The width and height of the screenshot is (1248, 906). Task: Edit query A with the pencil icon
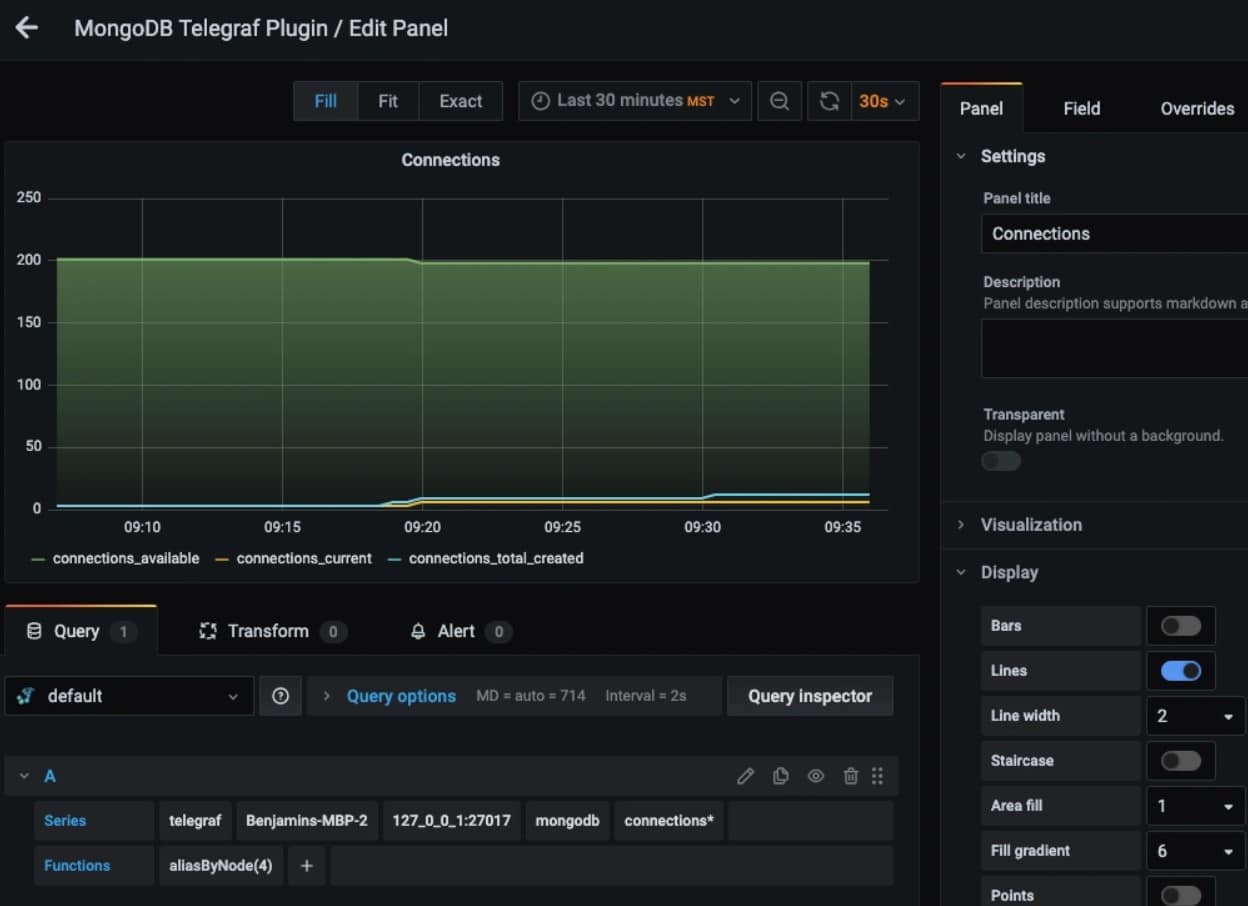(745, 776)
